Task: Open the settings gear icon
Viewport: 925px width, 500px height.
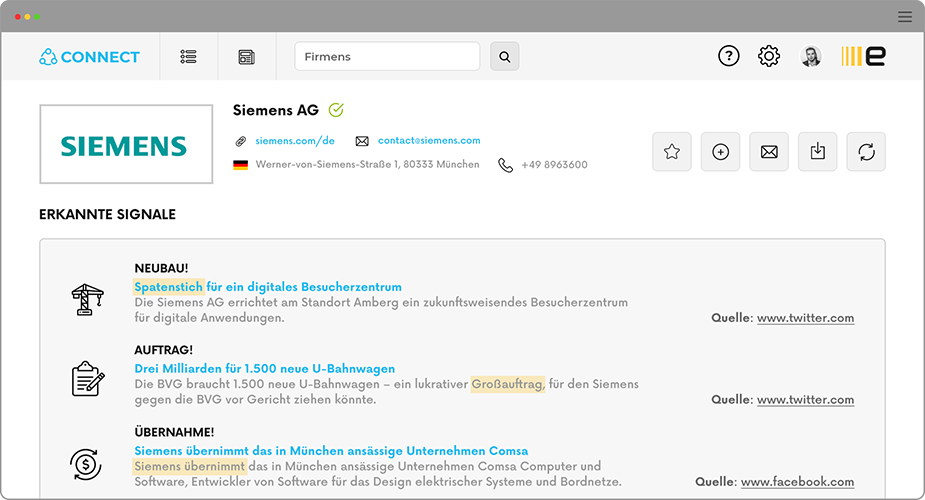Action: 769,56
